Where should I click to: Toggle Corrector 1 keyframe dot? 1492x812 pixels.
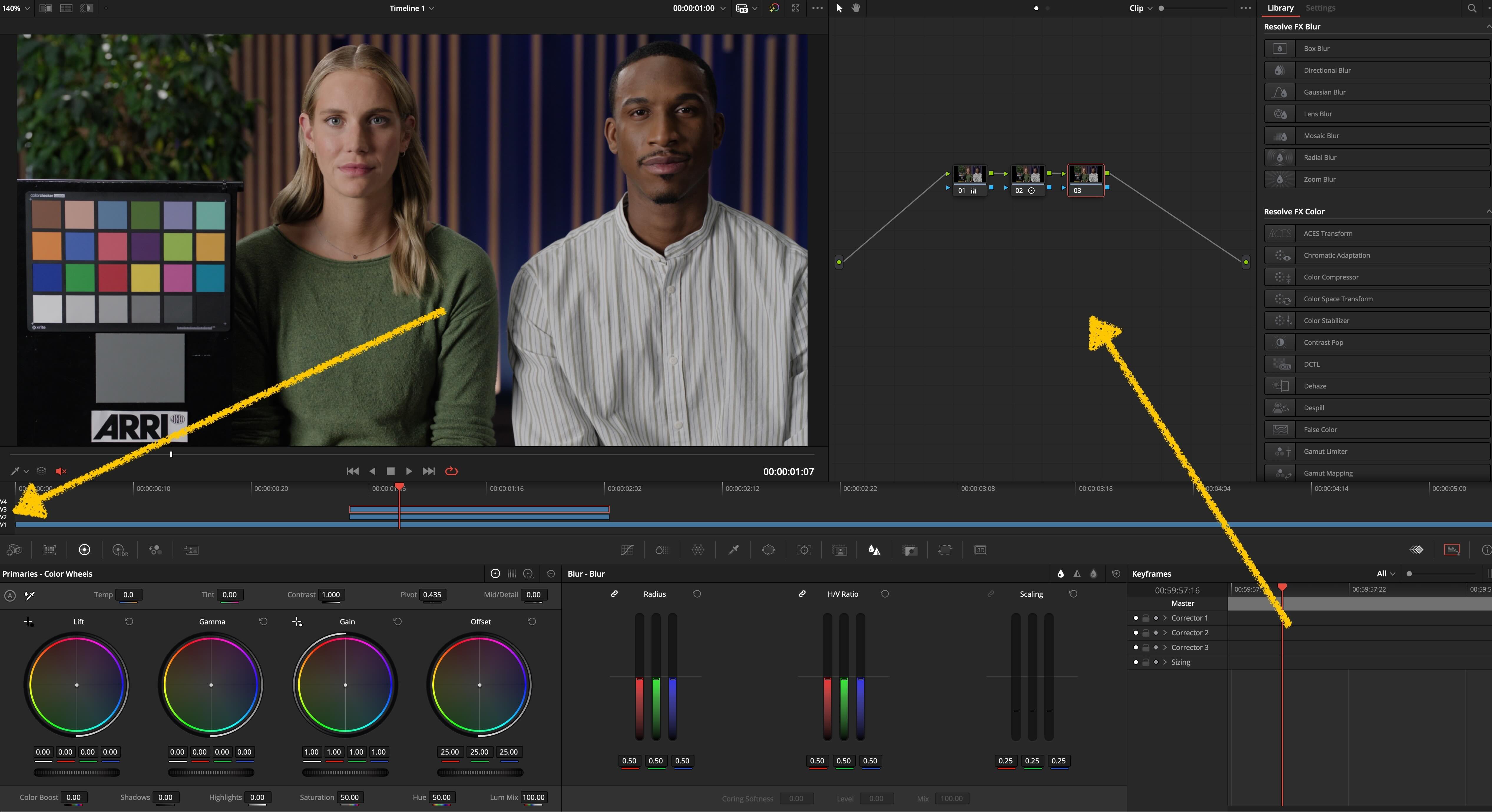pyautogui.click(x=1136, y=618)
